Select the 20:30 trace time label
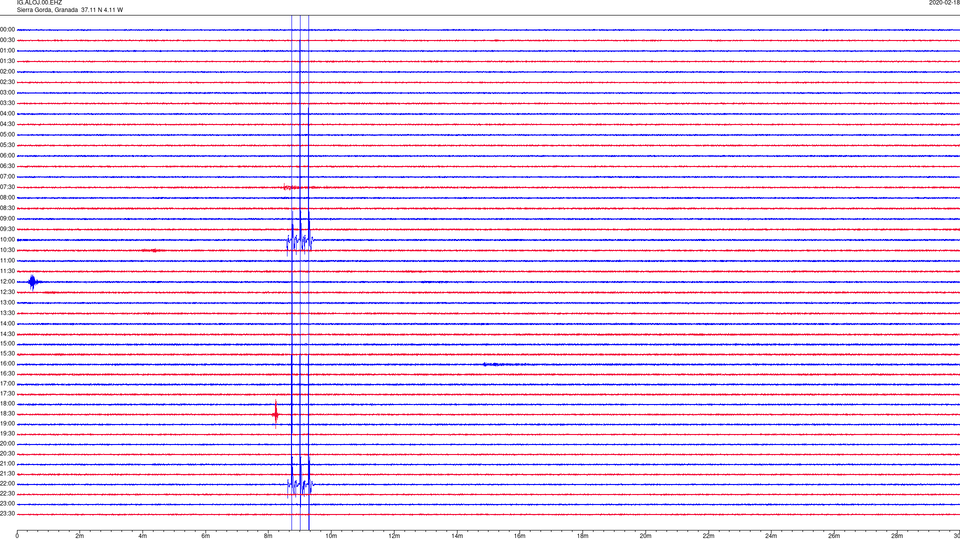Image resolution: width=960 pixels, height=540 pixels. tap(7, 454)
